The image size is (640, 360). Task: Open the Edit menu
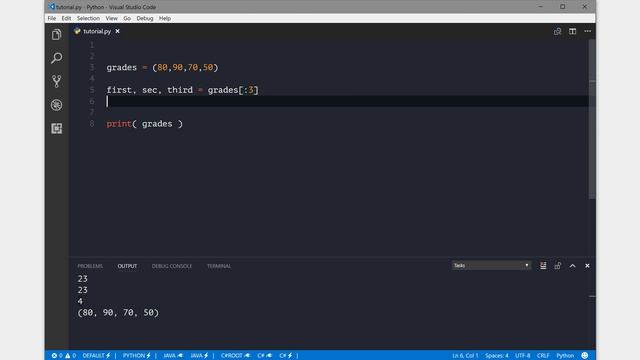pyautogui.click(x=66, y=18)
